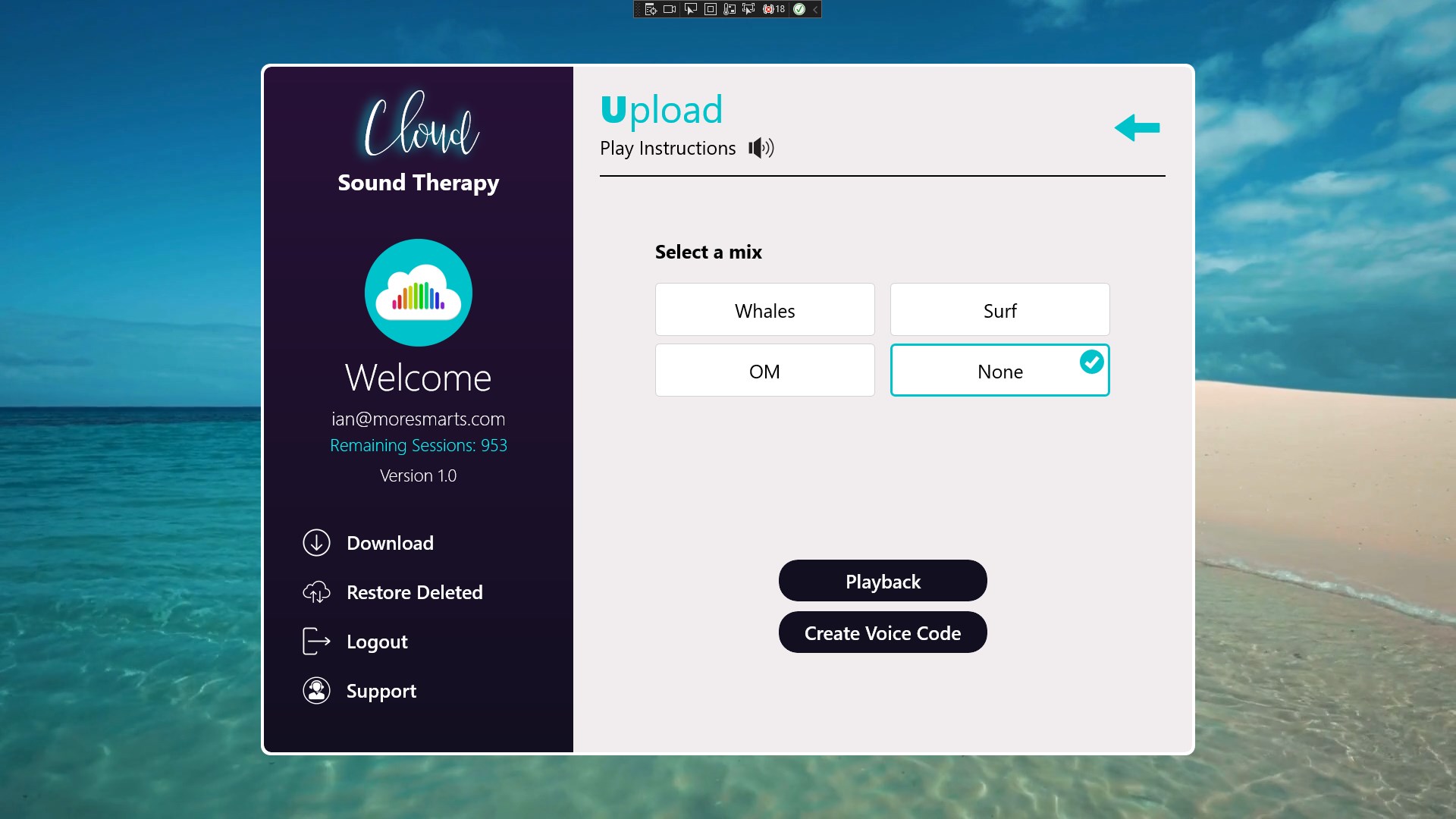Select the Surf mix option
Viewport: 1456px width, 819px height.
pyautogui.click(x=999, y=310)
